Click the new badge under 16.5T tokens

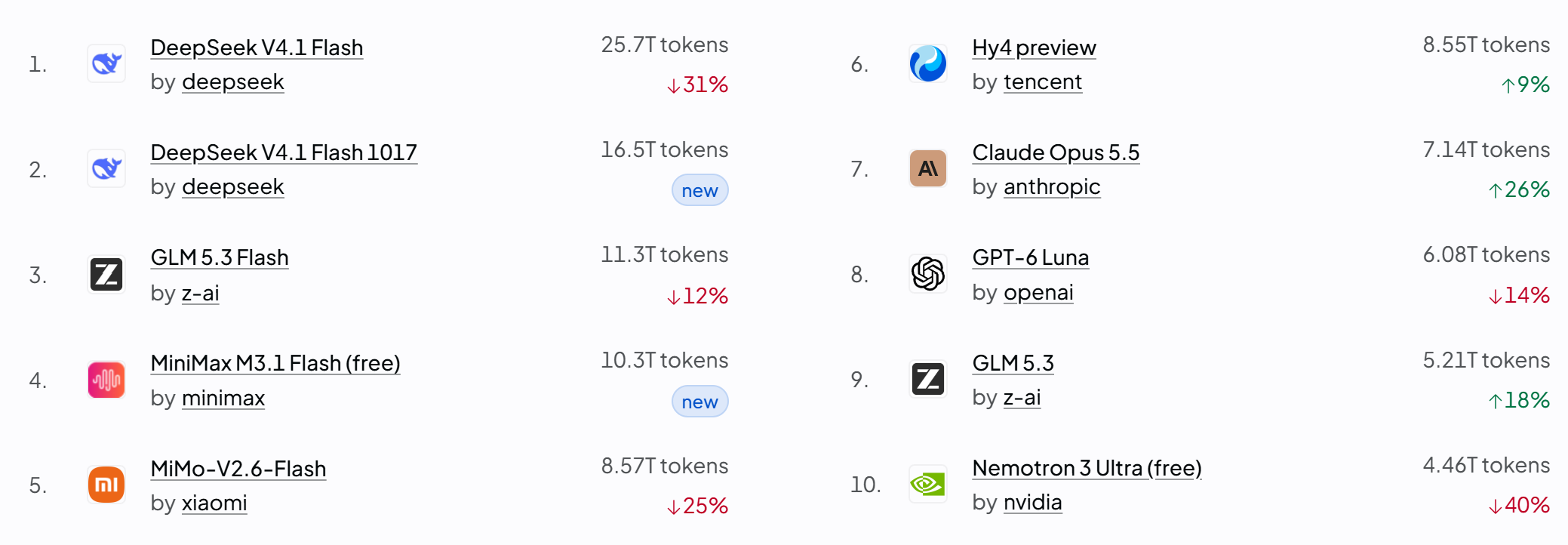[x=700, y=190]
